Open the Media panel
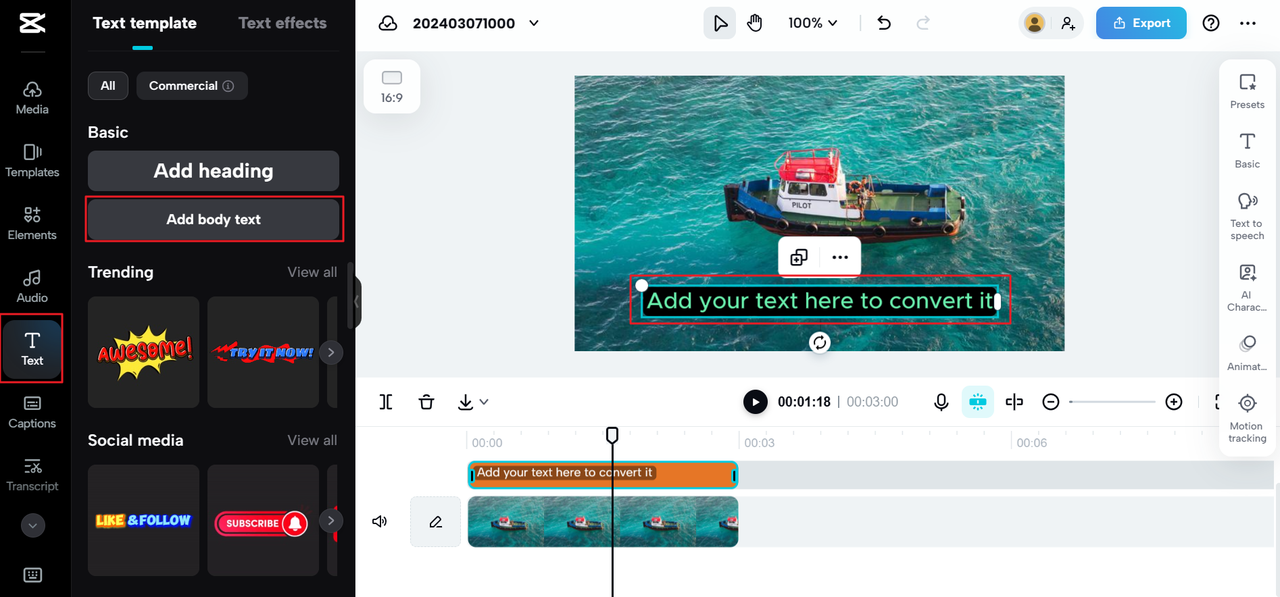Screen dimensions: 1280x597 pyautogui.click(x=32, y=97)
